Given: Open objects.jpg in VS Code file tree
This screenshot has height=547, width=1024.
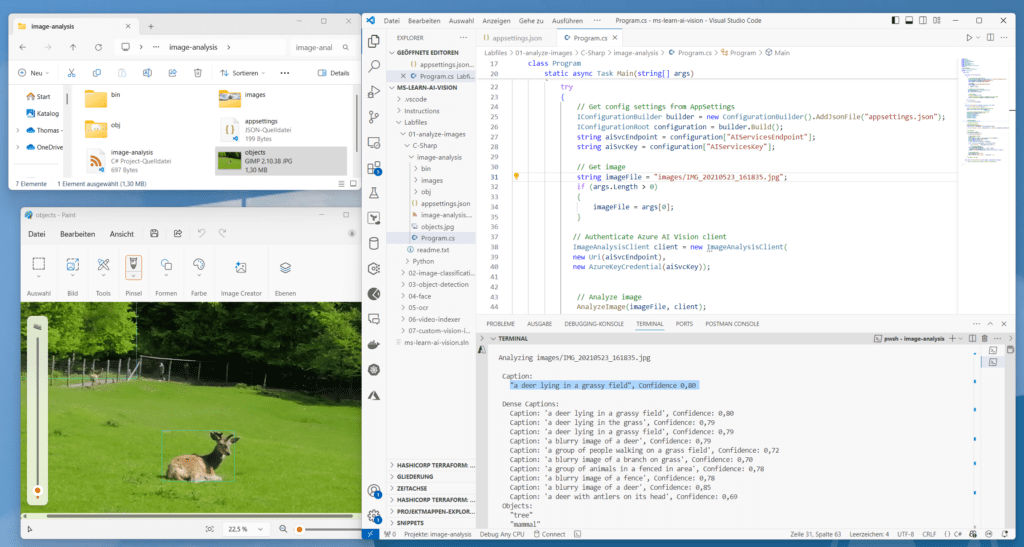Looking at the screenshot, I should coord(437,227).
